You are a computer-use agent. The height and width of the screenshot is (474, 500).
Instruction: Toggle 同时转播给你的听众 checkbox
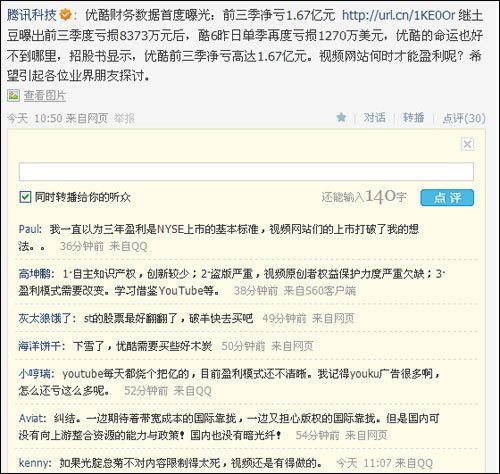click(x=25, y=197)
